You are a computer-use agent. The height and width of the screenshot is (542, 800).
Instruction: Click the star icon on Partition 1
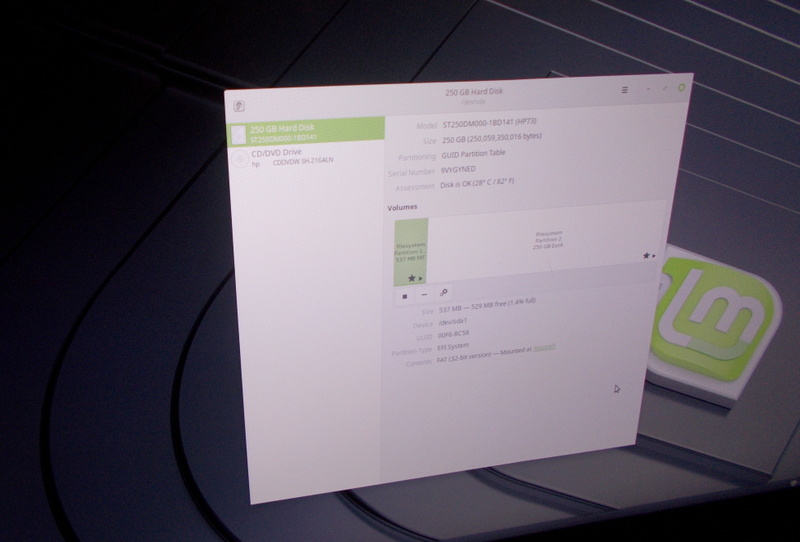pos(411,277)
